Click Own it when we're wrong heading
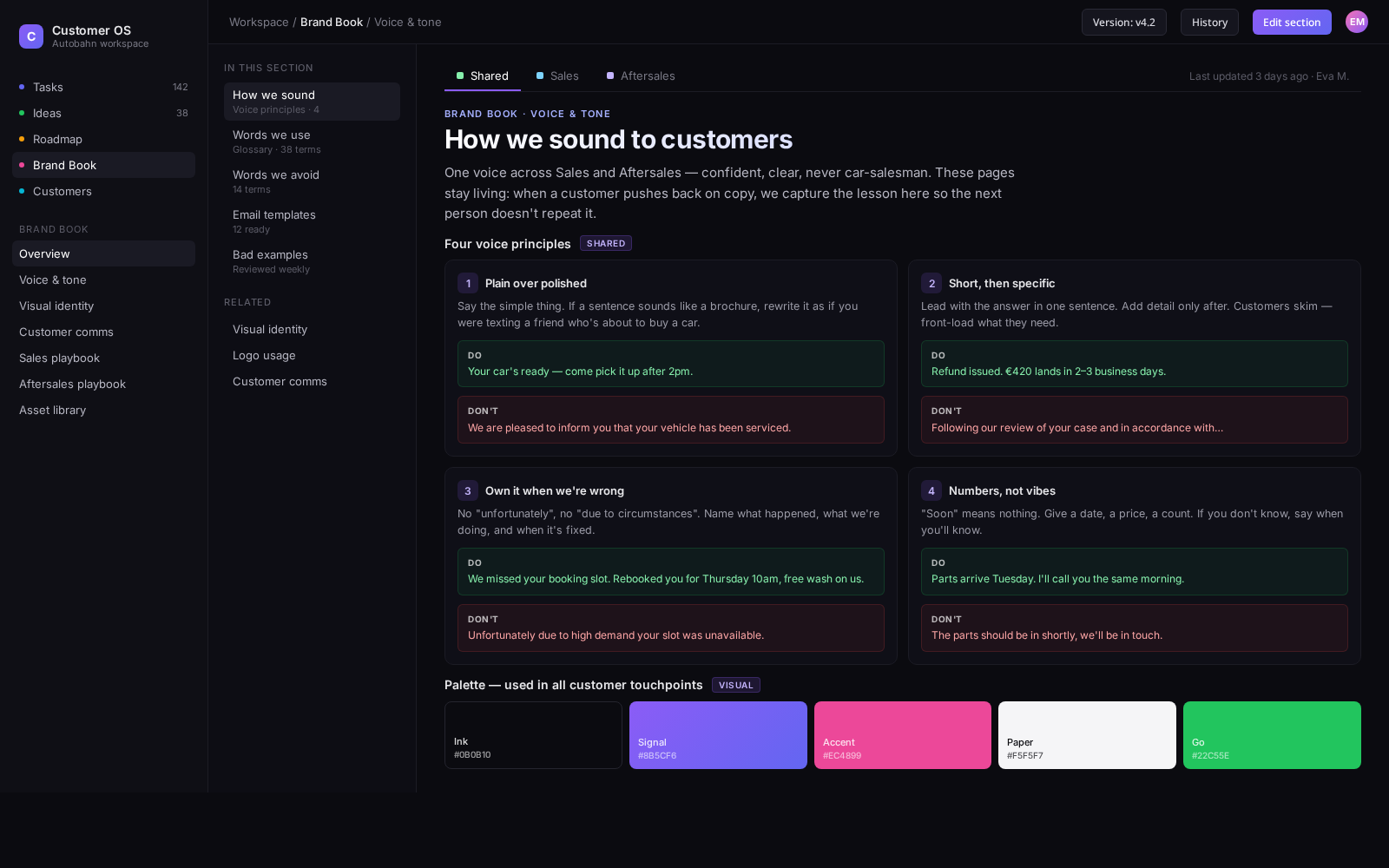The image size is (1389, 868). [555, 490]
